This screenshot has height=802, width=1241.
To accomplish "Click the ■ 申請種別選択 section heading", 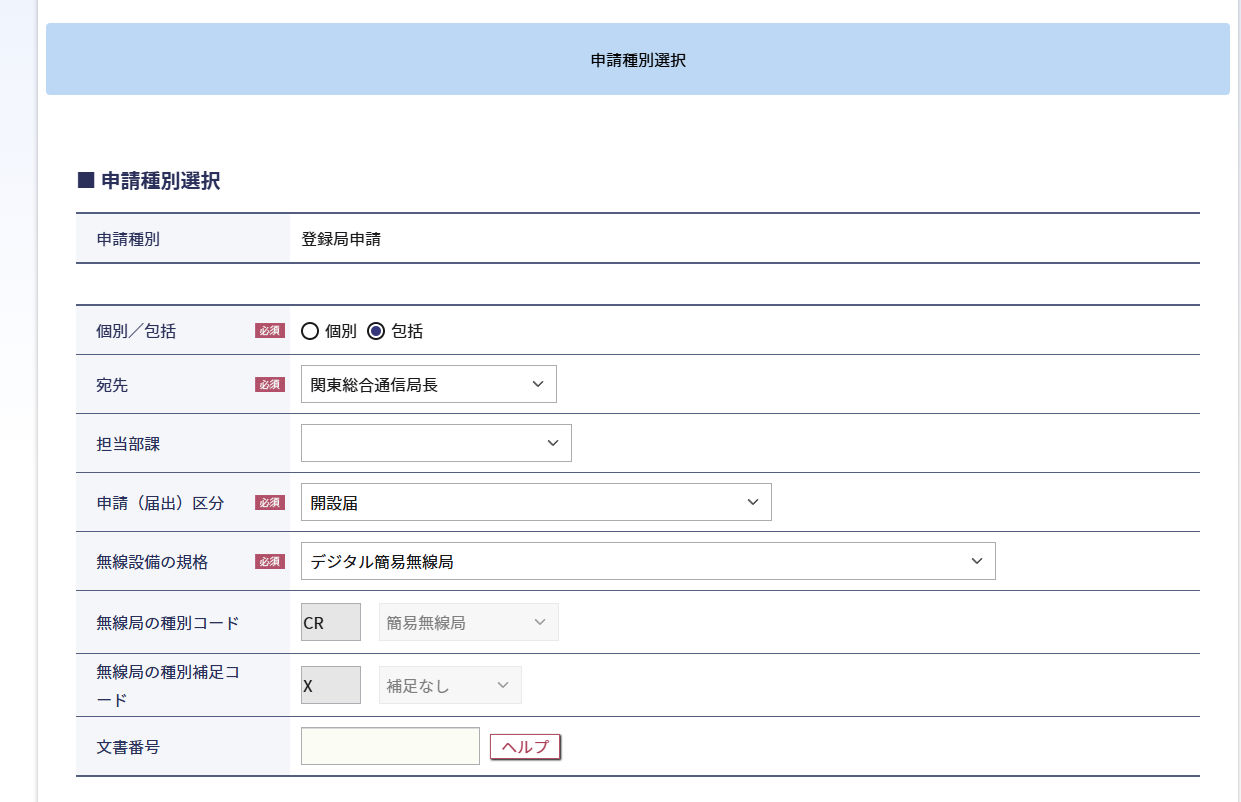I will (149, 181).
